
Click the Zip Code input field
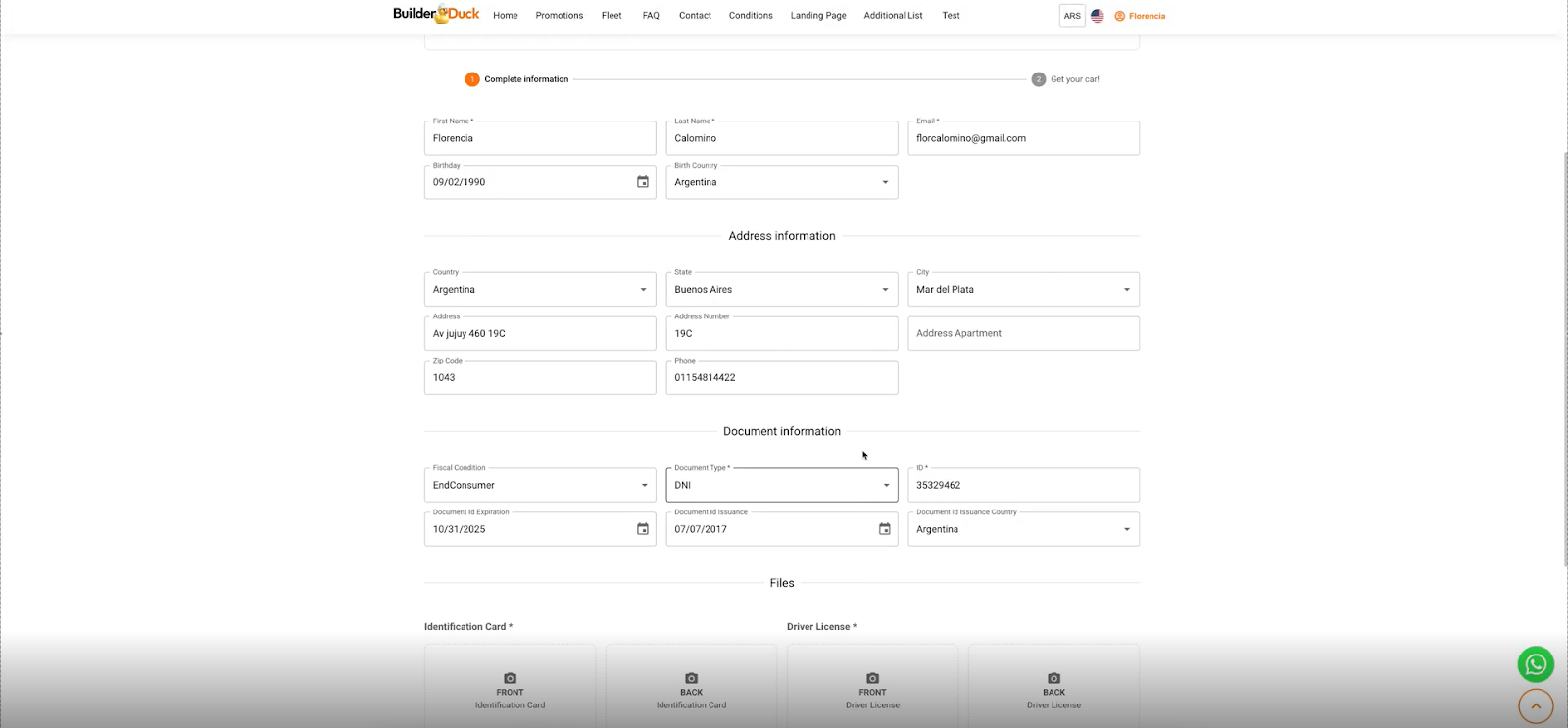pos(539,378)
